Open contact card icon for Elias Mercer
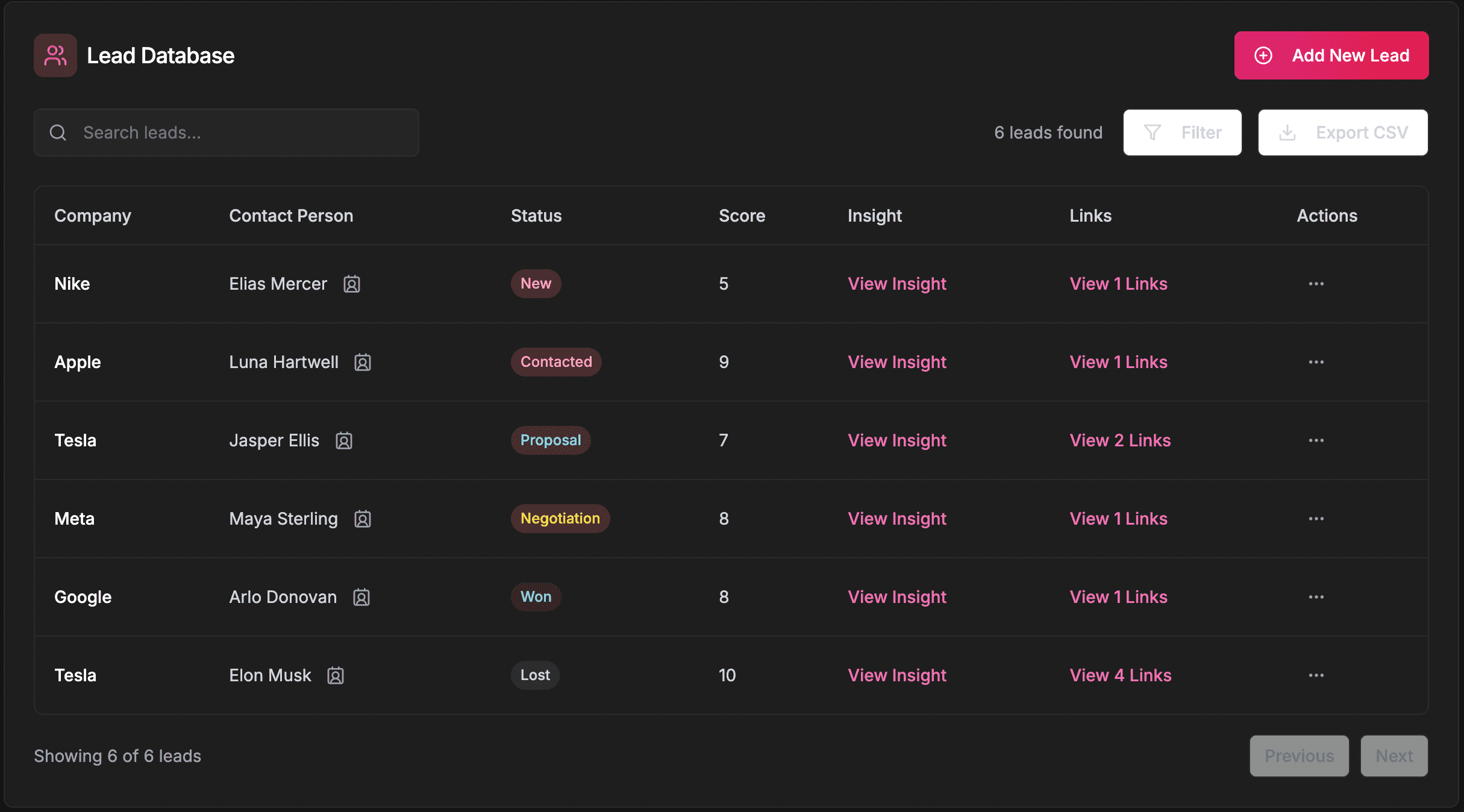This screenshot has height=812, width=1464. click(x=352, y=284)
